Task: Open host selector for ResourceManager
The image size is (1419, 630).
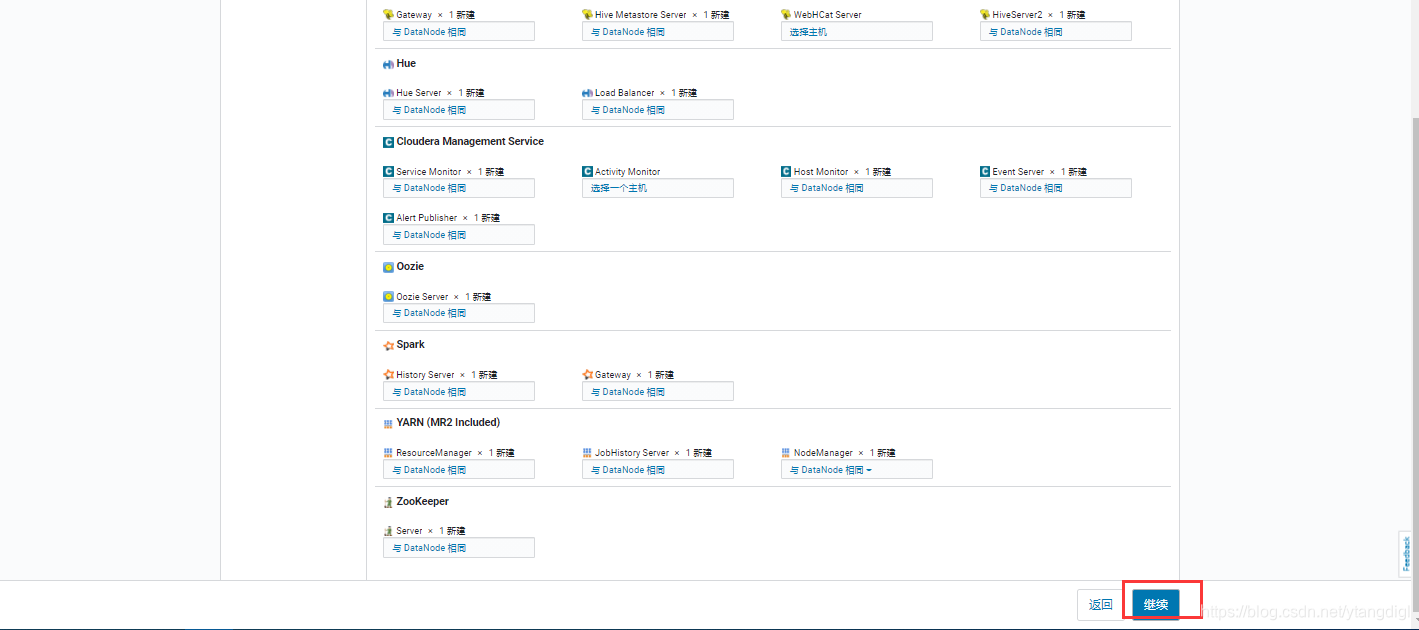Action: tap(459, 470)
